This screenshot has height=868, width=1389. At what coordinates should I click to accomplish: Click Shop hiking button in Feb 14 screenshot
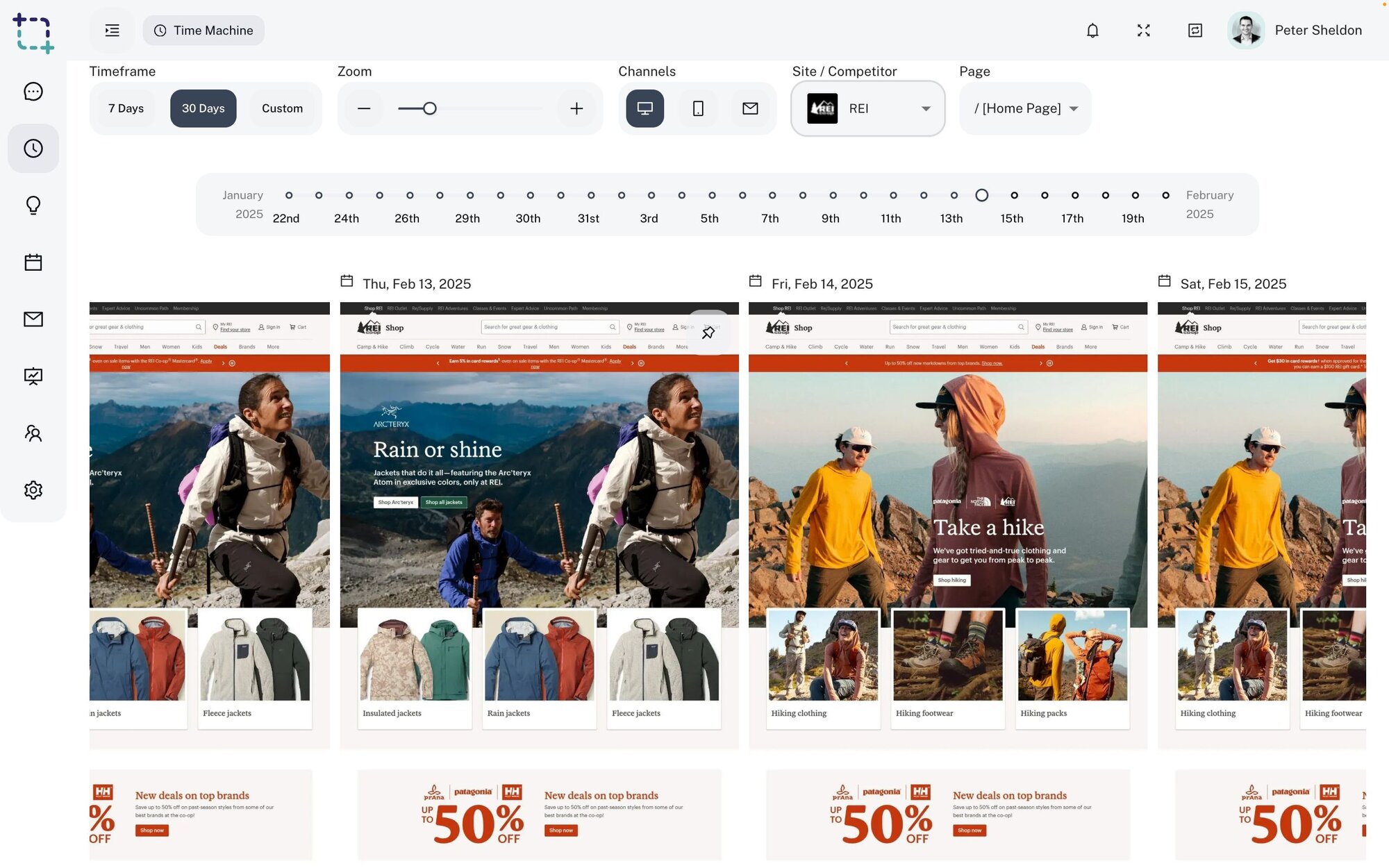(x=952, y=580)
